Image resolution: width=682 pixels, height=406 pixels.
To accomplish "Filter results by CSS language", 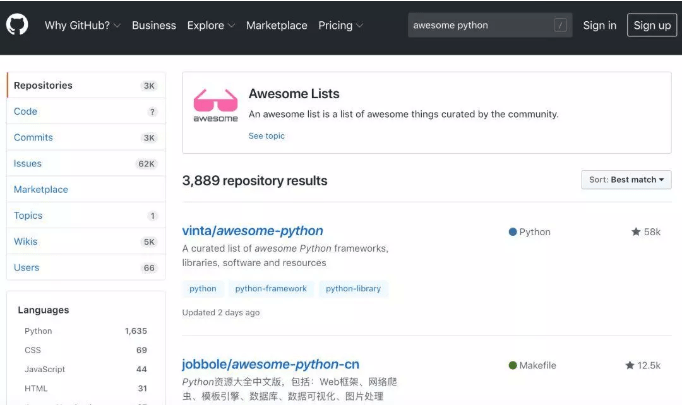I will pyautogui.click(x=86, y=350).
